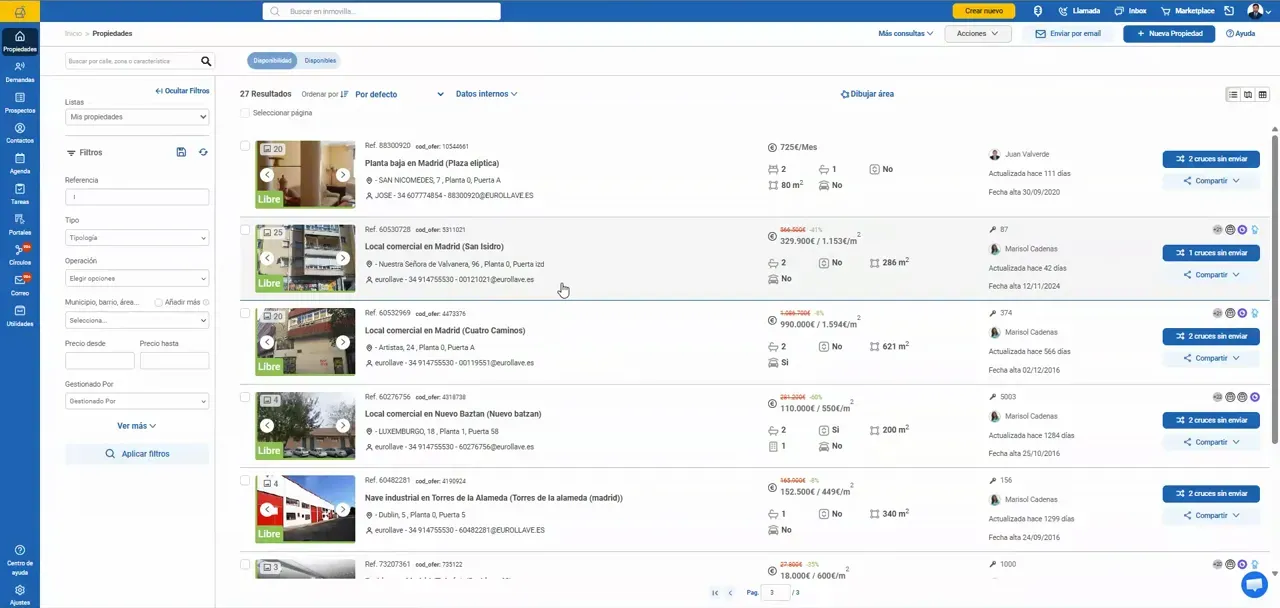The height and width of the screenshot is (608, 1280).
Task: Open the chat bubble at bottom right
Action: (x=1254, y=583)
